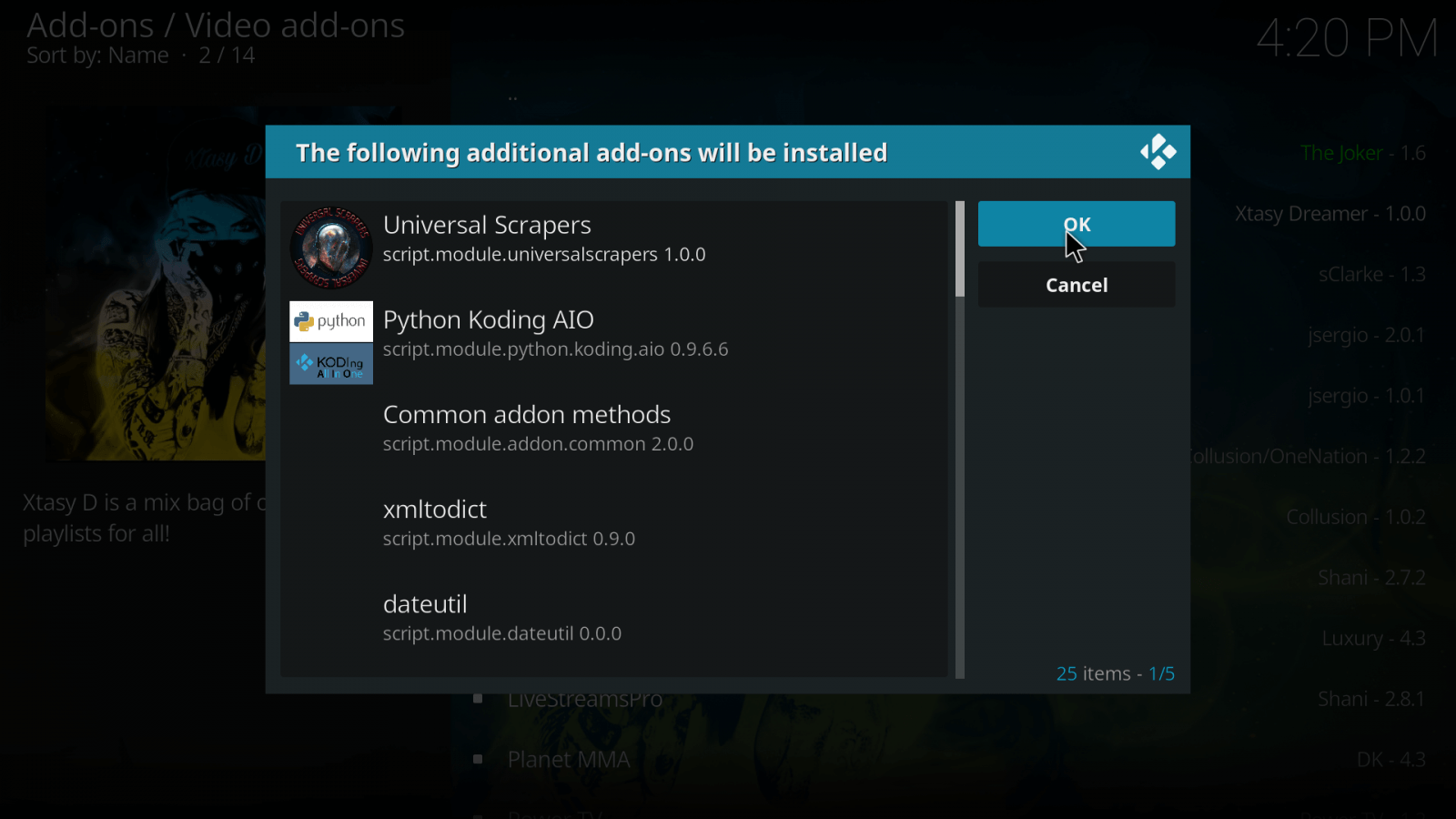Go up via the parent folder dots
This screenshot has width=1456, height=819.
click(513, 96)
